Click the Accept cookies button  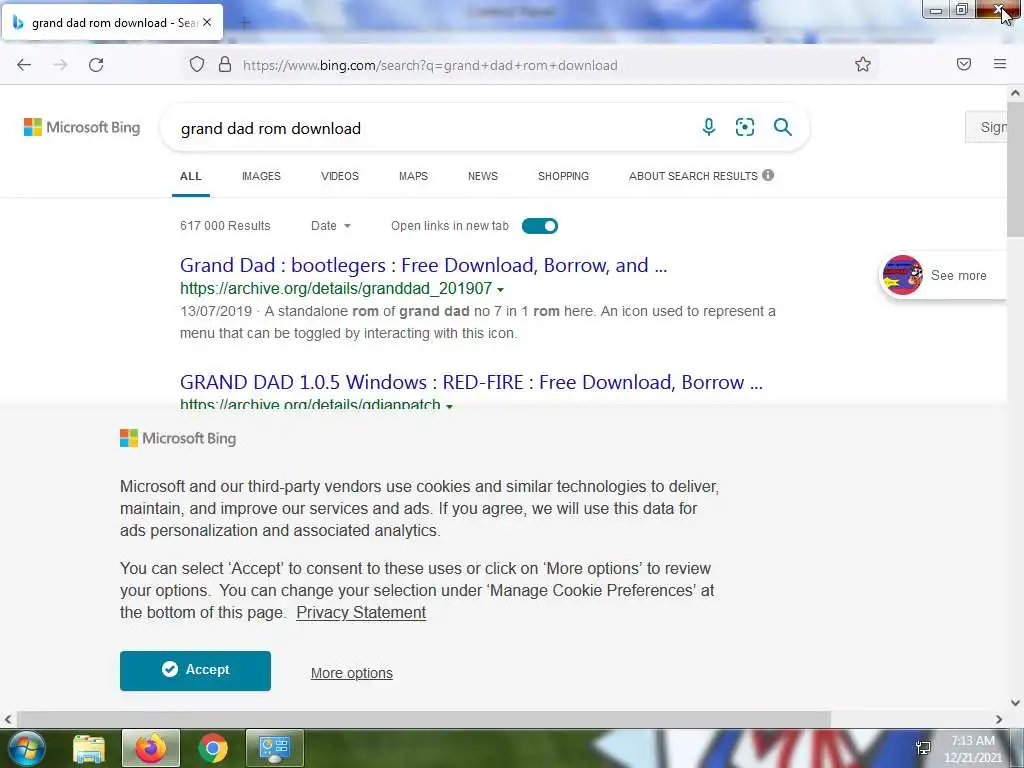(x=195, y=670)
